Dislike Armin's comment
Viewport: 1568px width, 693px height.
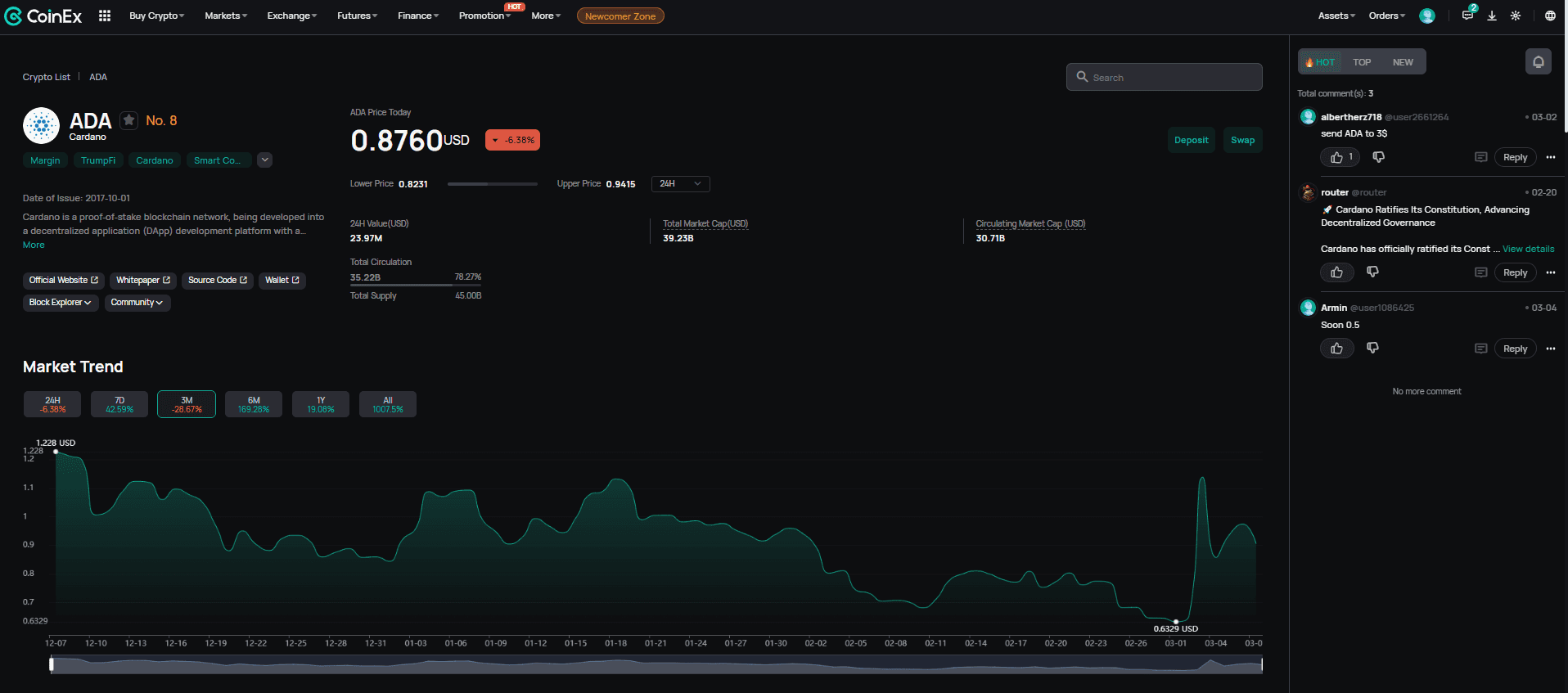pos(1372,349)
